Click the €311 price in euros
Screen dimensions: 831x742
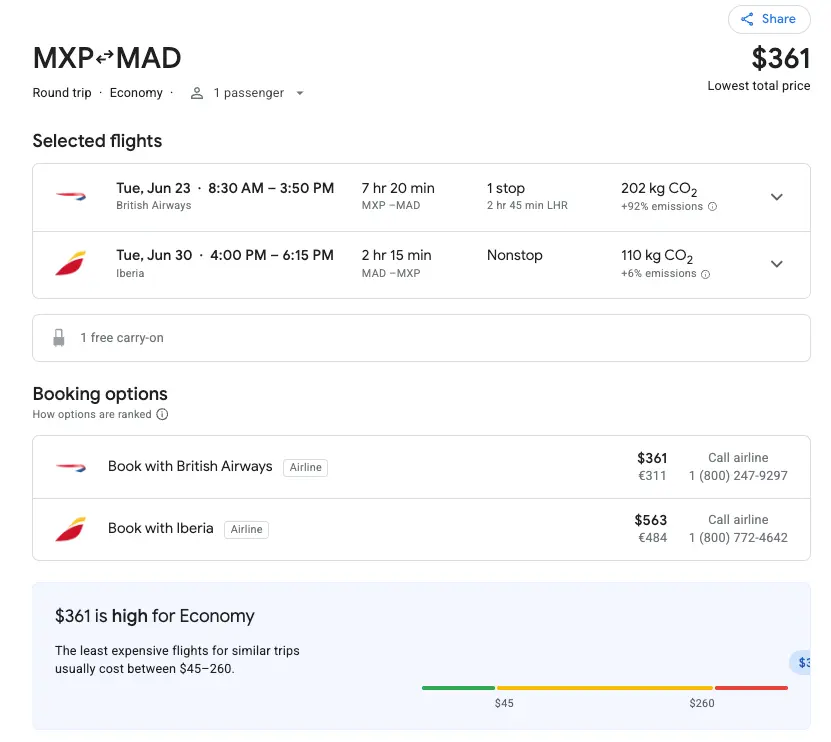click(x=652, y=476)
